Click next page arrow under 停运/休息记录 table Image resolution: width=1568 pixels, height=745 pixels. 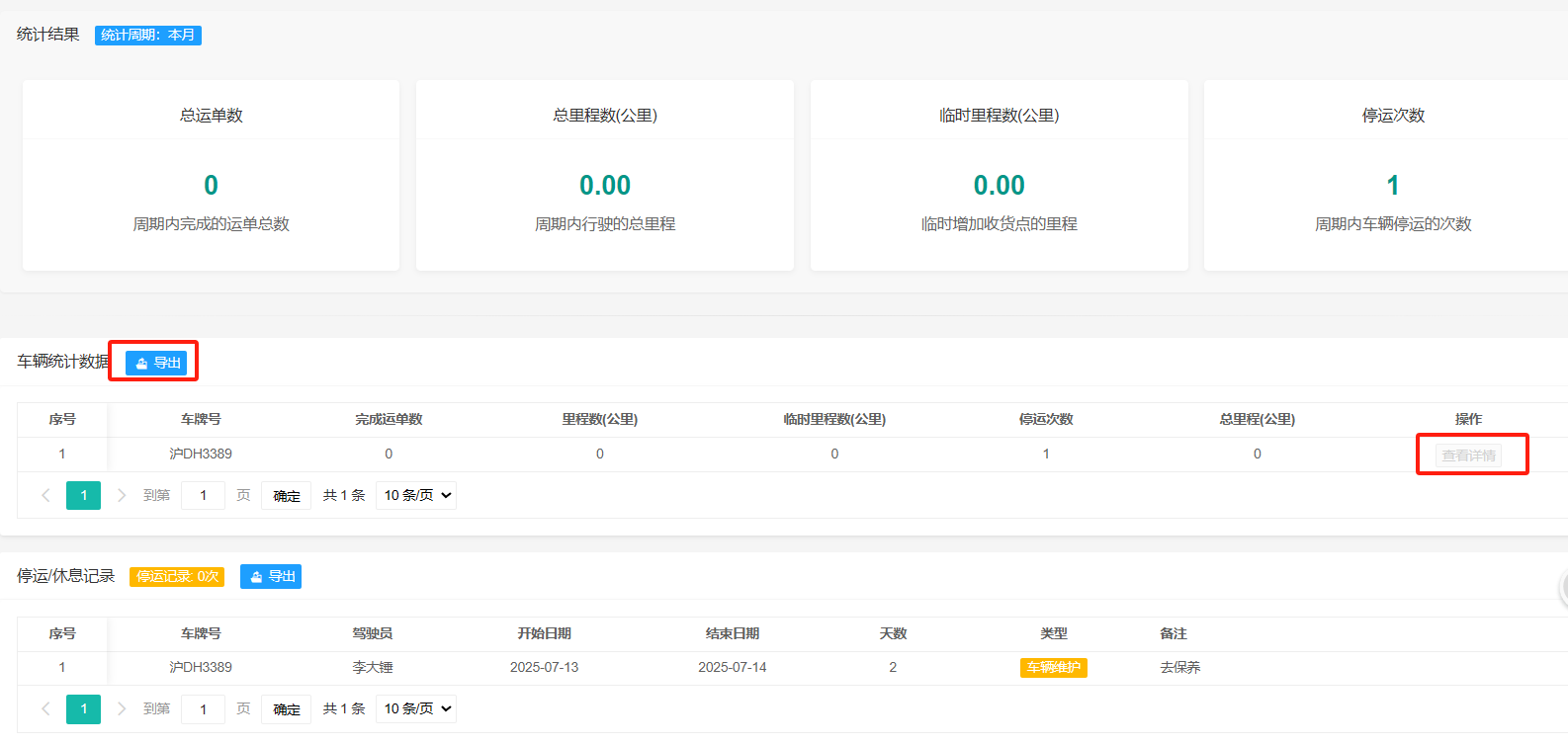(x=122, y=708)
